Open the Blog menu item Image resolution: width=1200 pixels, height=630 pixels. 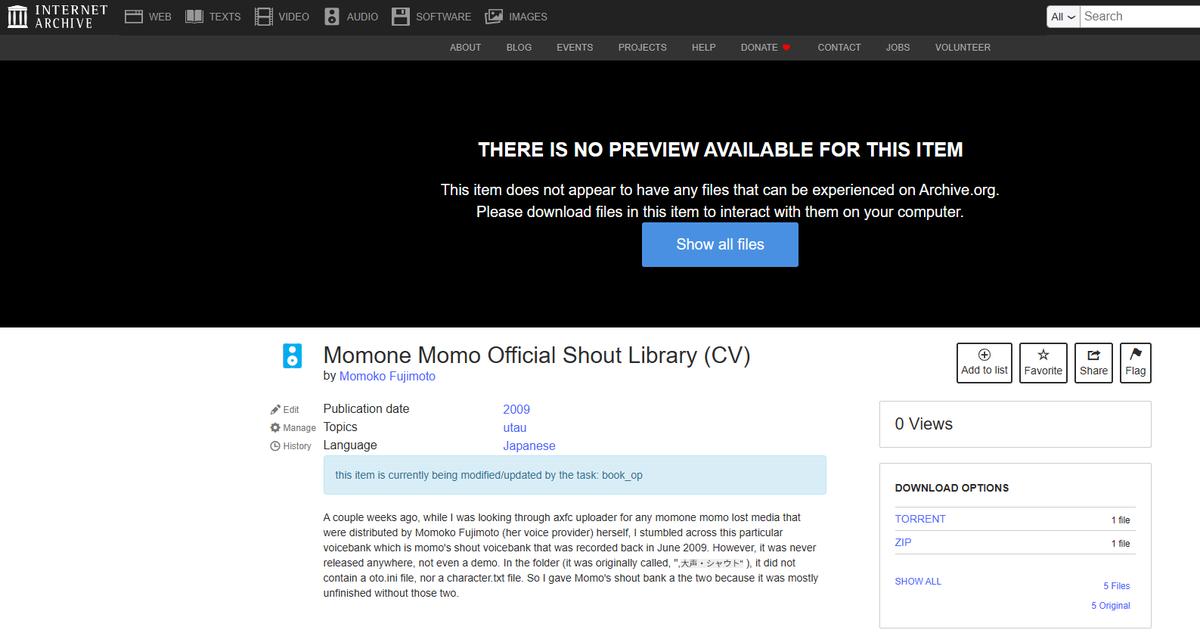tap(519, 47)
